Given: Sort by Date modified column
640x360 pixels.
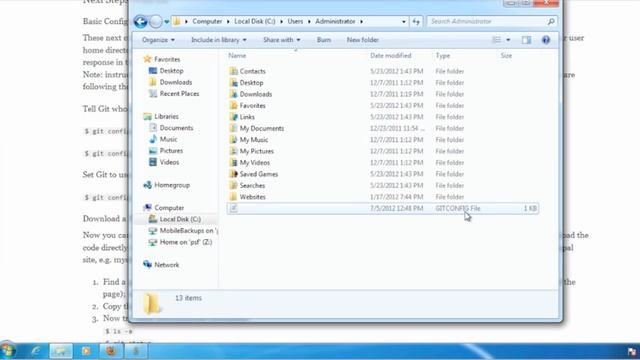Looking at the screenshot, I should click(x=391, y=56).
